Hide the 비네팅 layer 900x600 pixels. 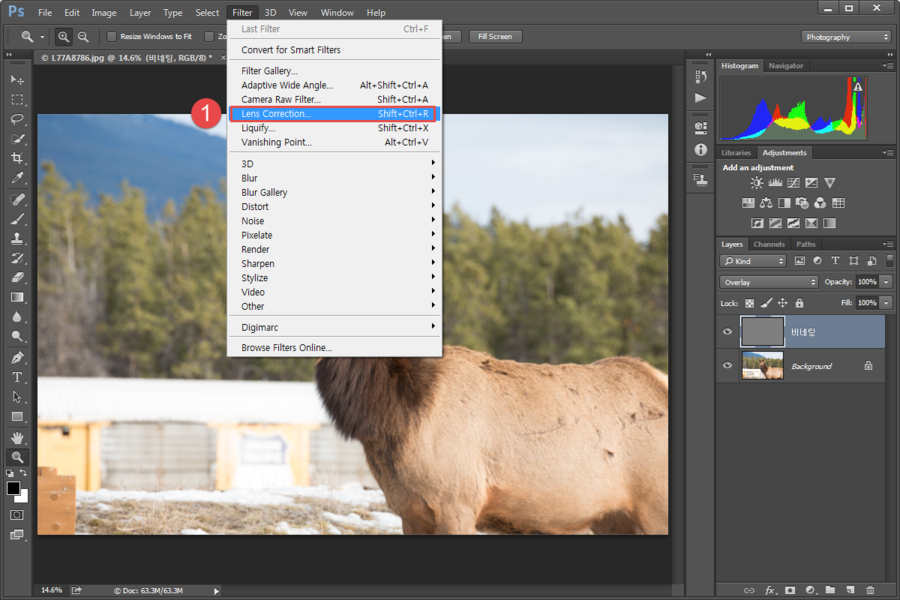click(x=727, y=332)
